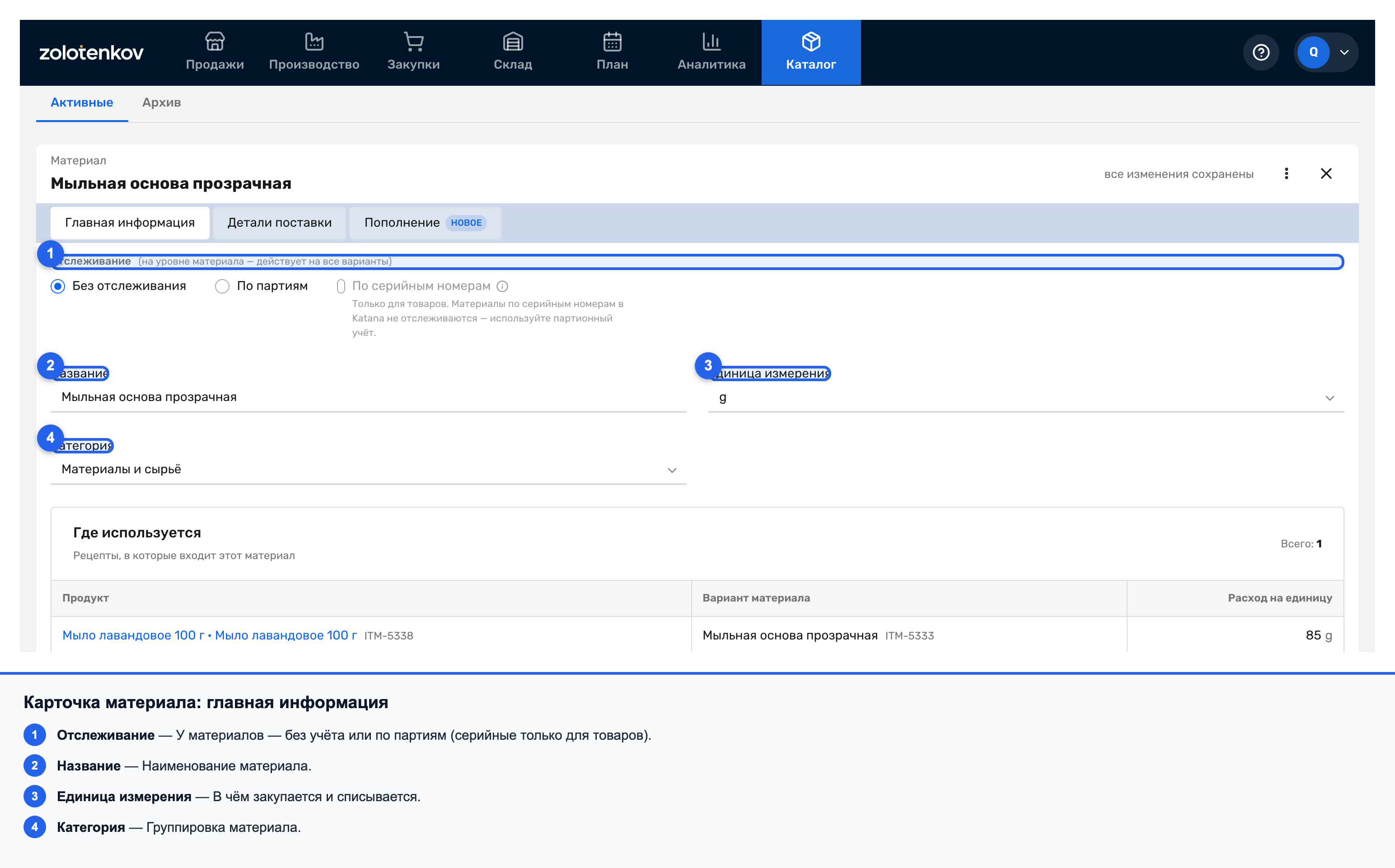Click material title Мыльная основа прозрачная

click(171, 184)
